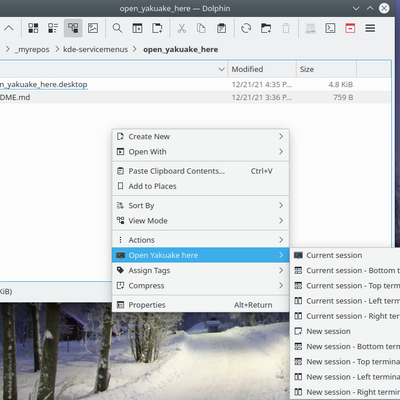
Task: Sort by Modified column
Action: point(262,69)
